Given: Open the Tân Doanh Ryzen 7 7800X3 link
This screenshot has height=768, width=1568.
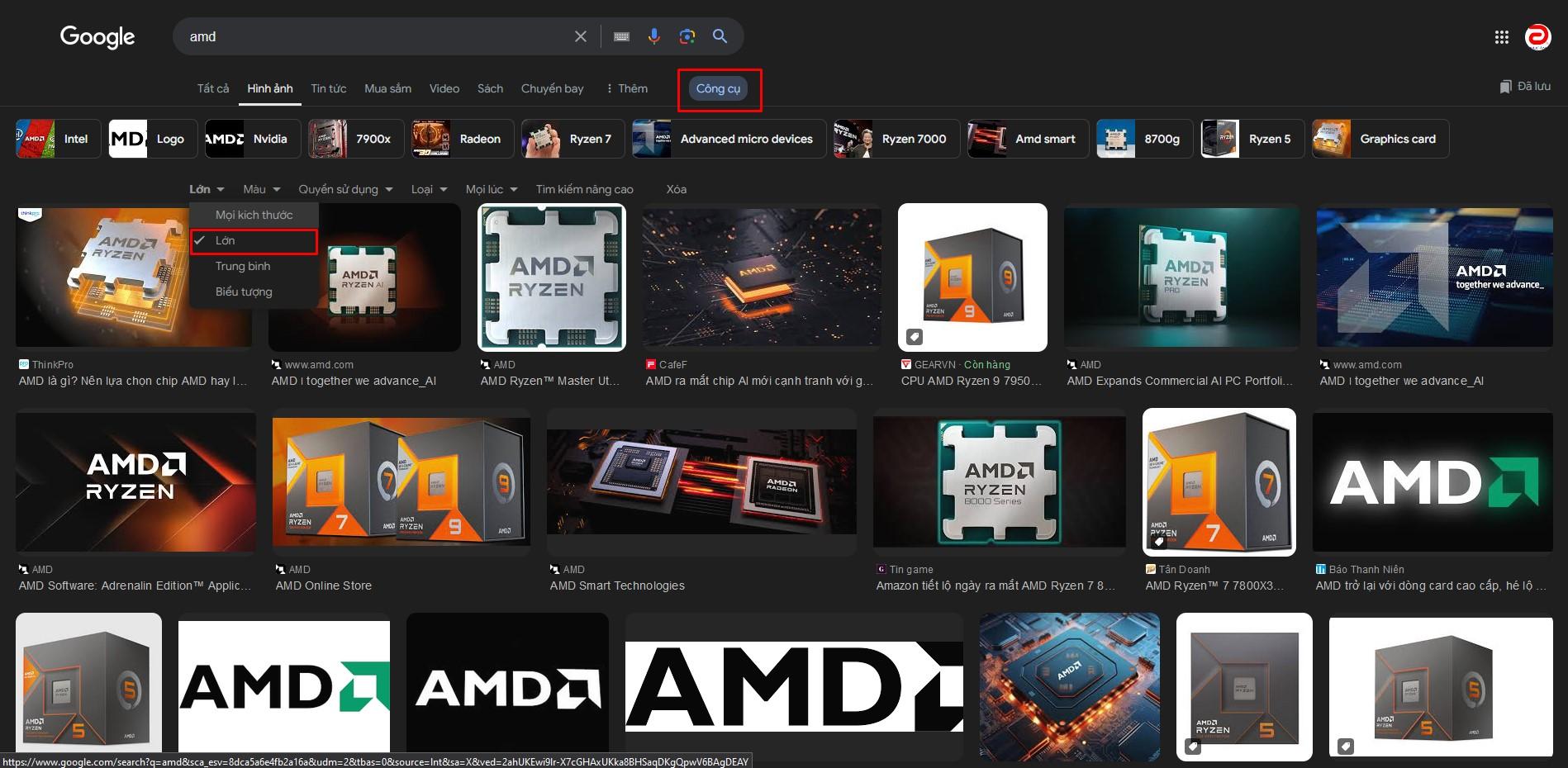Looking at the screenshot, I should [x=1214, y=585].
